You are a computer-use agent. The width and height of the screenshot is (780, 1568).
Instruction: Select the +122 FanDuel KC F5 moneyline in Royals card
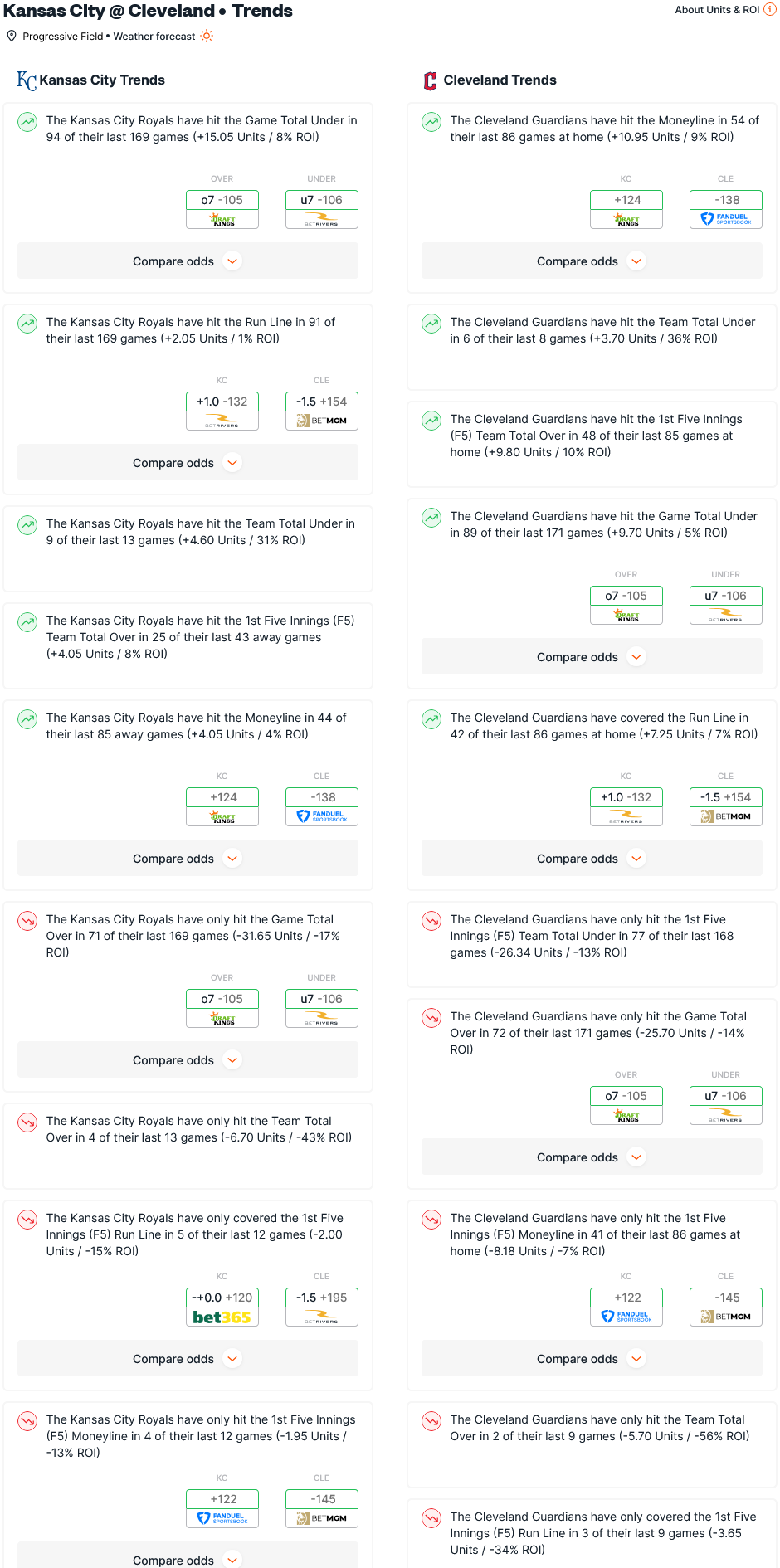[222, 1508]
